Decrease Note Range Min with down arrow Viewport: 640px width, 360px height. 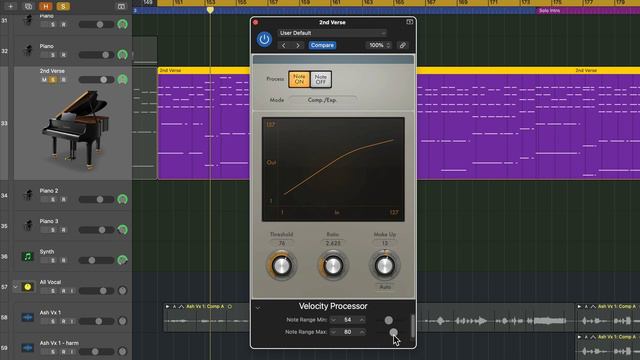[x=333, y=320]
